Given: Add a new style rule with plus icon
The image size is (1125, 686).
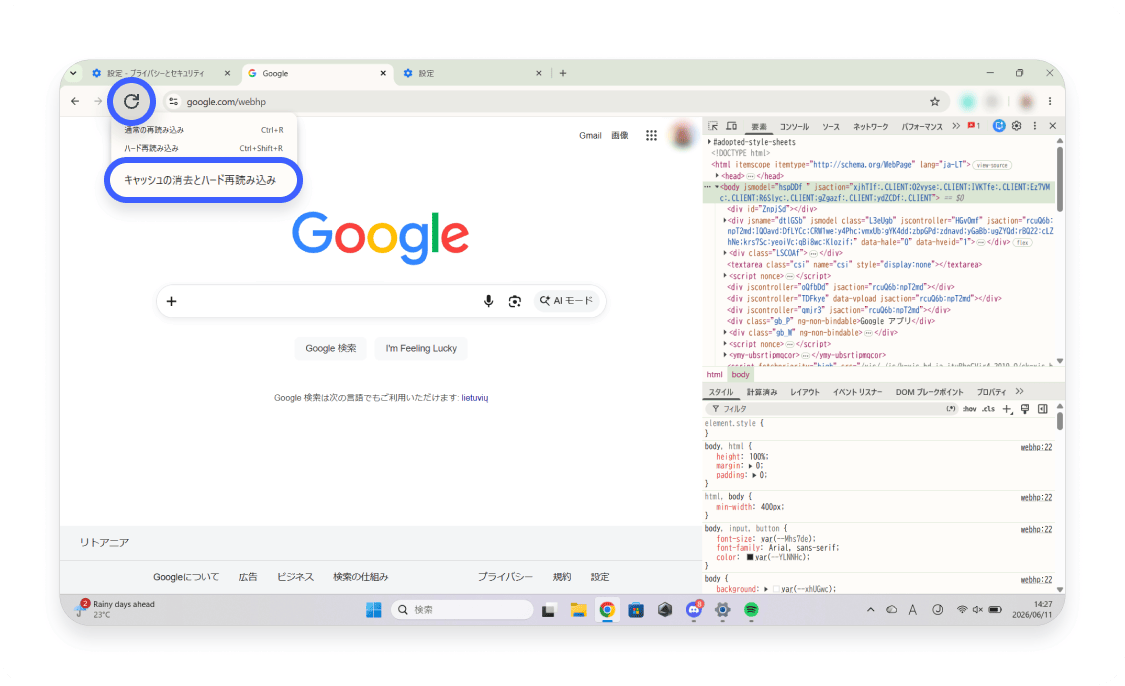Looking at the screenshot, I should click(x=1007, y=409).
